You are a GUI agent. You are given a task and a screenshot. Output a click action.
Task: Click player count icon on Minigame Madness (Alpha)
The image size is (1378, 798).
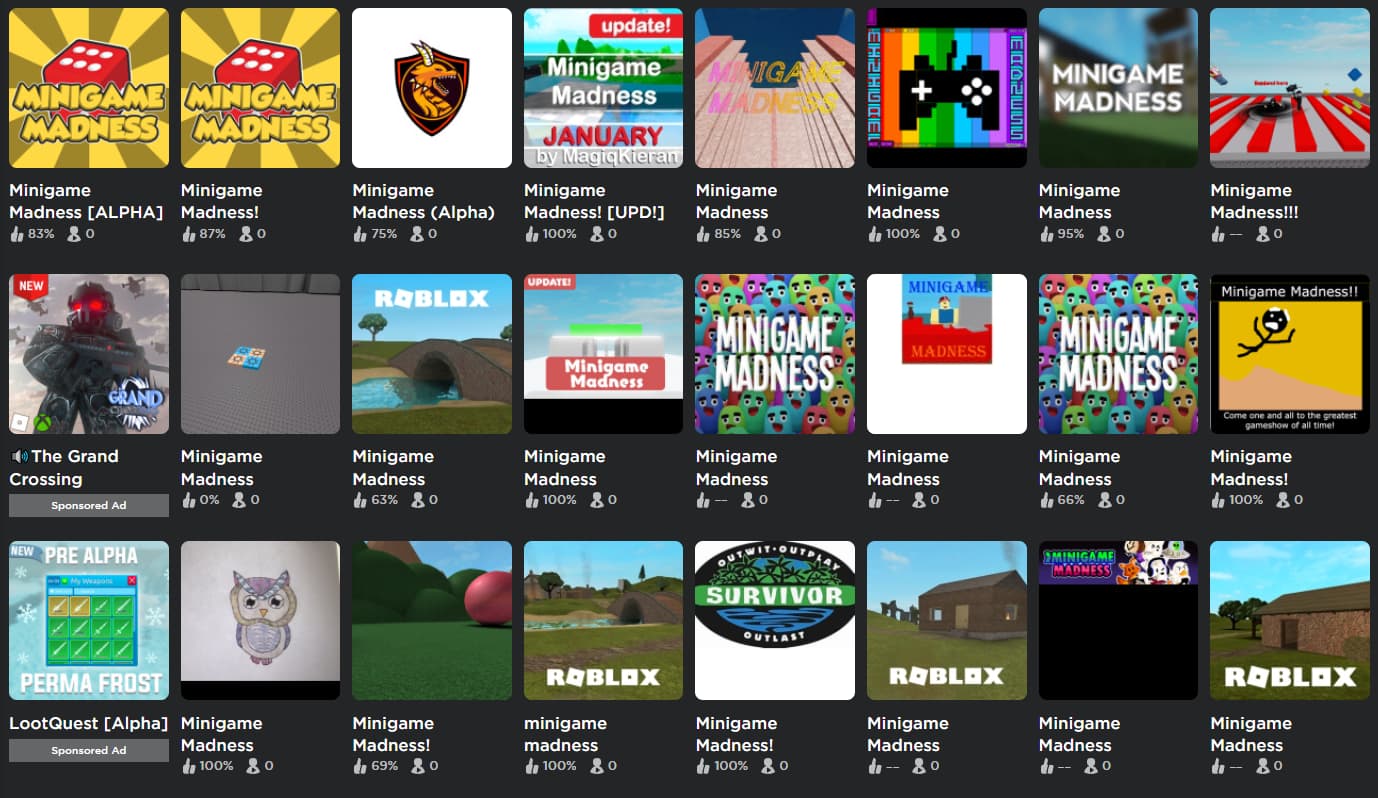tap(417, 234)
